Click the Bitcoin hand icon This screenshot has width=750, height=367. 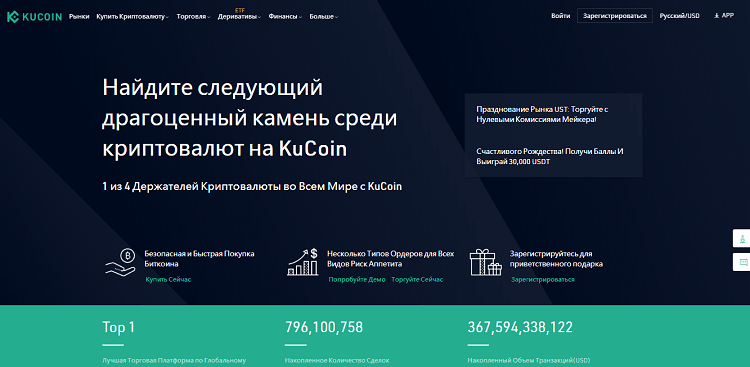[120, 261]
